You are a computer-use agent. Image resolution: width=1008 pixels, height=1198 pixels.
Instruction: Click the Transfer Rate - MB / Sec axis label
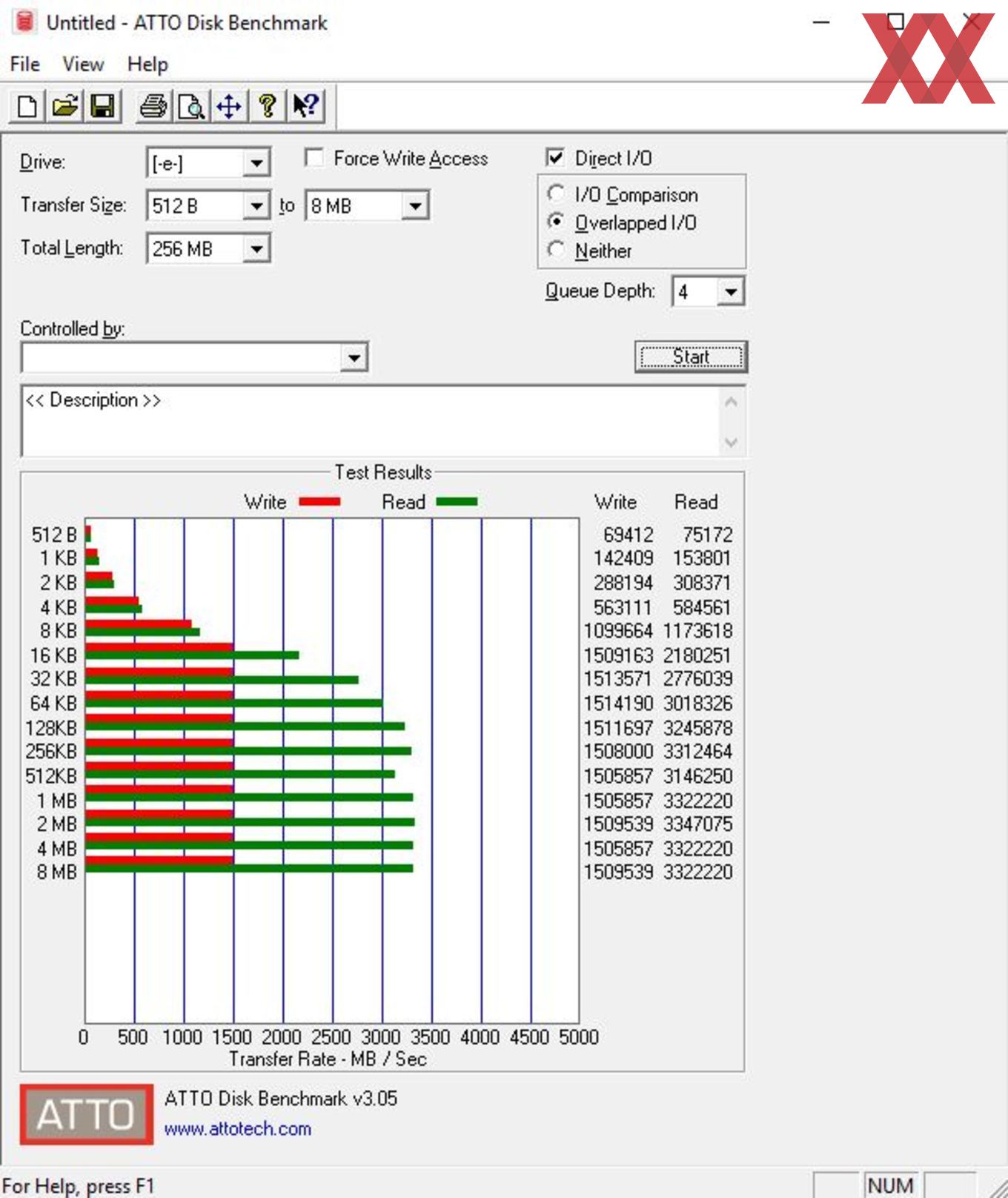[x=328, y=1059]
